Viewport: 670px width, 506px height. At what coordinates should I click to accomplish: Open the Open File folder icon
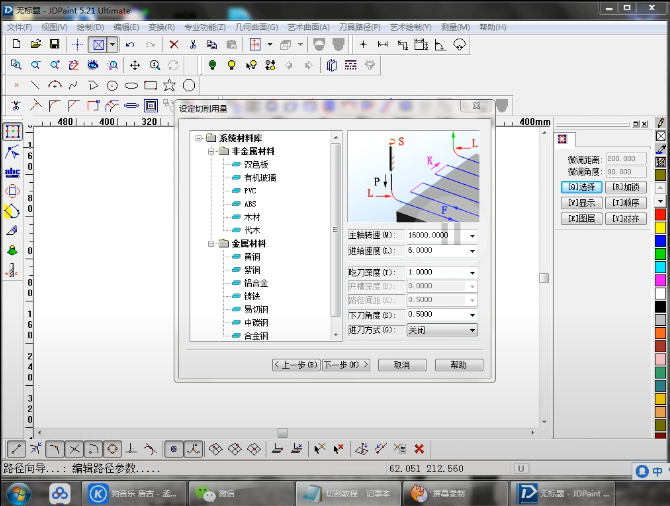coord(35,45)
